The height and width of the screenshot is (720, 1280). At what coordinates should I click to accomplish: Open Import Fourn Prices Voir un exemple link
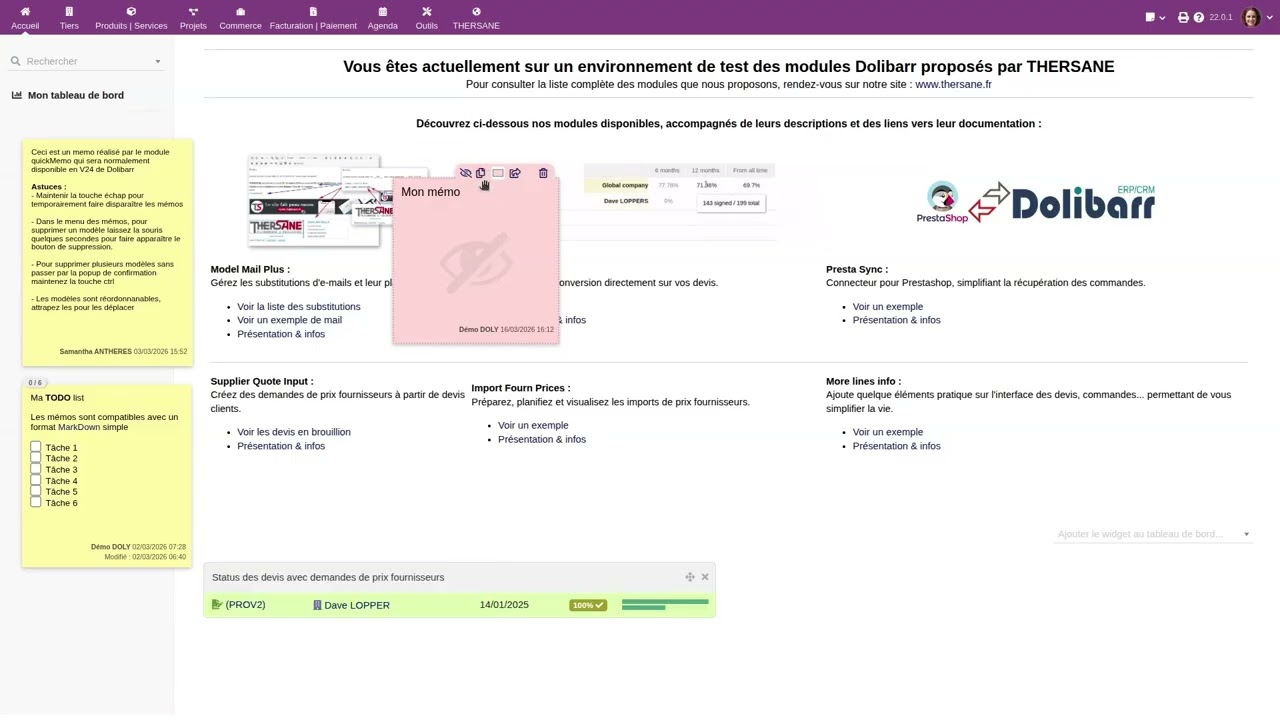pyautogui.click(x=533, y=425)
